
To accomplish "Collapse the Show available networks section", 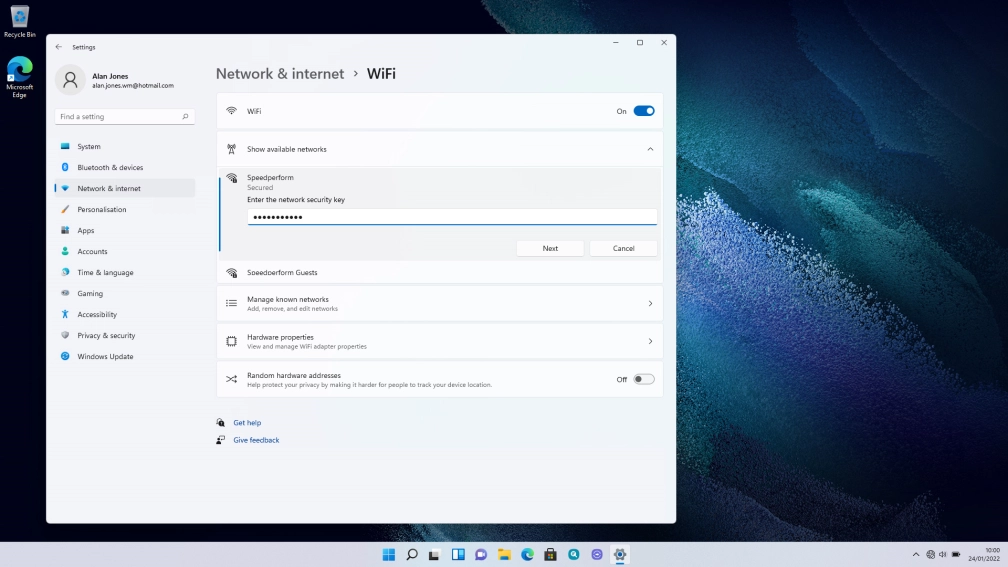I will tap(649, 149).
